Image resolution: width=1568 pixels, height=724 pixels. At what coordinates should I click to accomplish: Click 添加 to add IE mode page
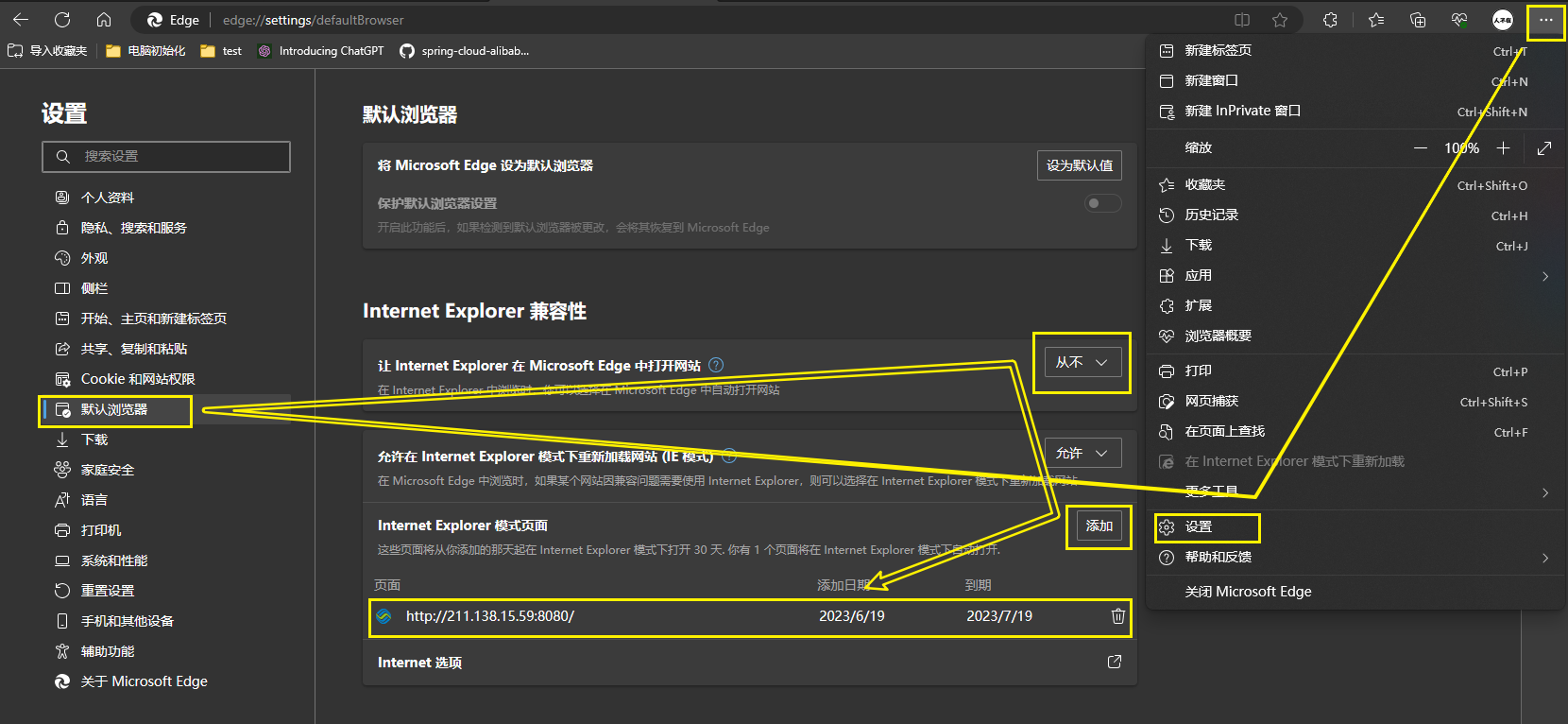point(1099,526)
